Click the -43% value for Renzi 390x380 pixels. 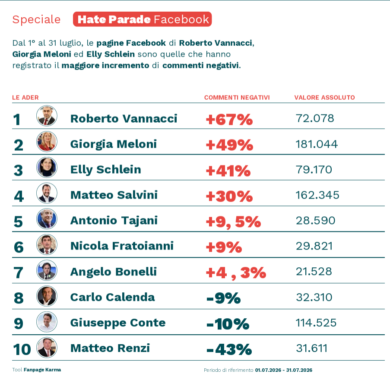tap(229, 349)
